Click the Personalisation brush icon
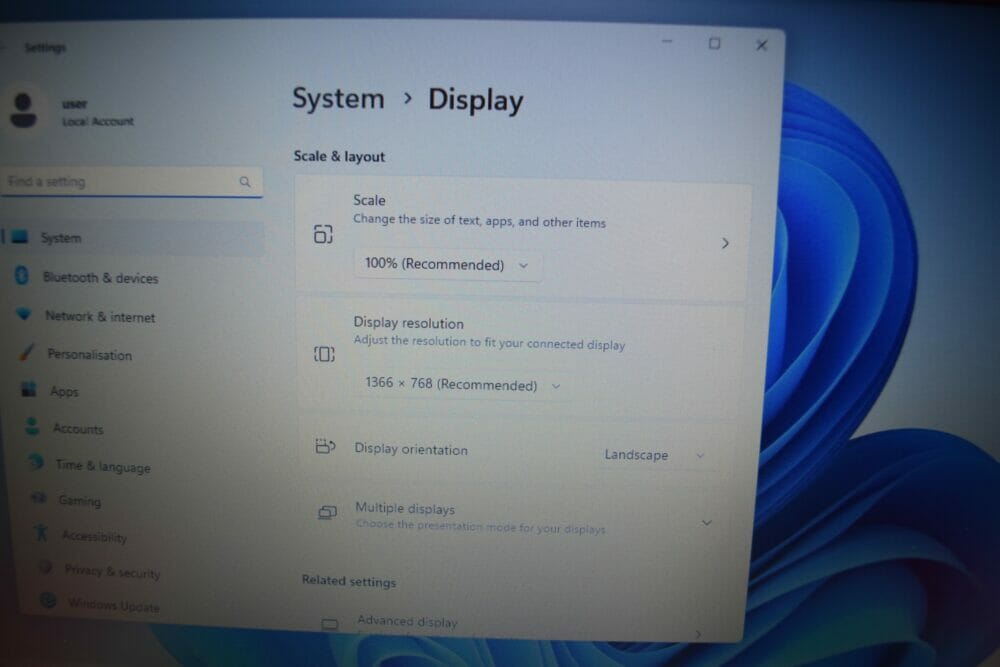 [x=27, y=351]
